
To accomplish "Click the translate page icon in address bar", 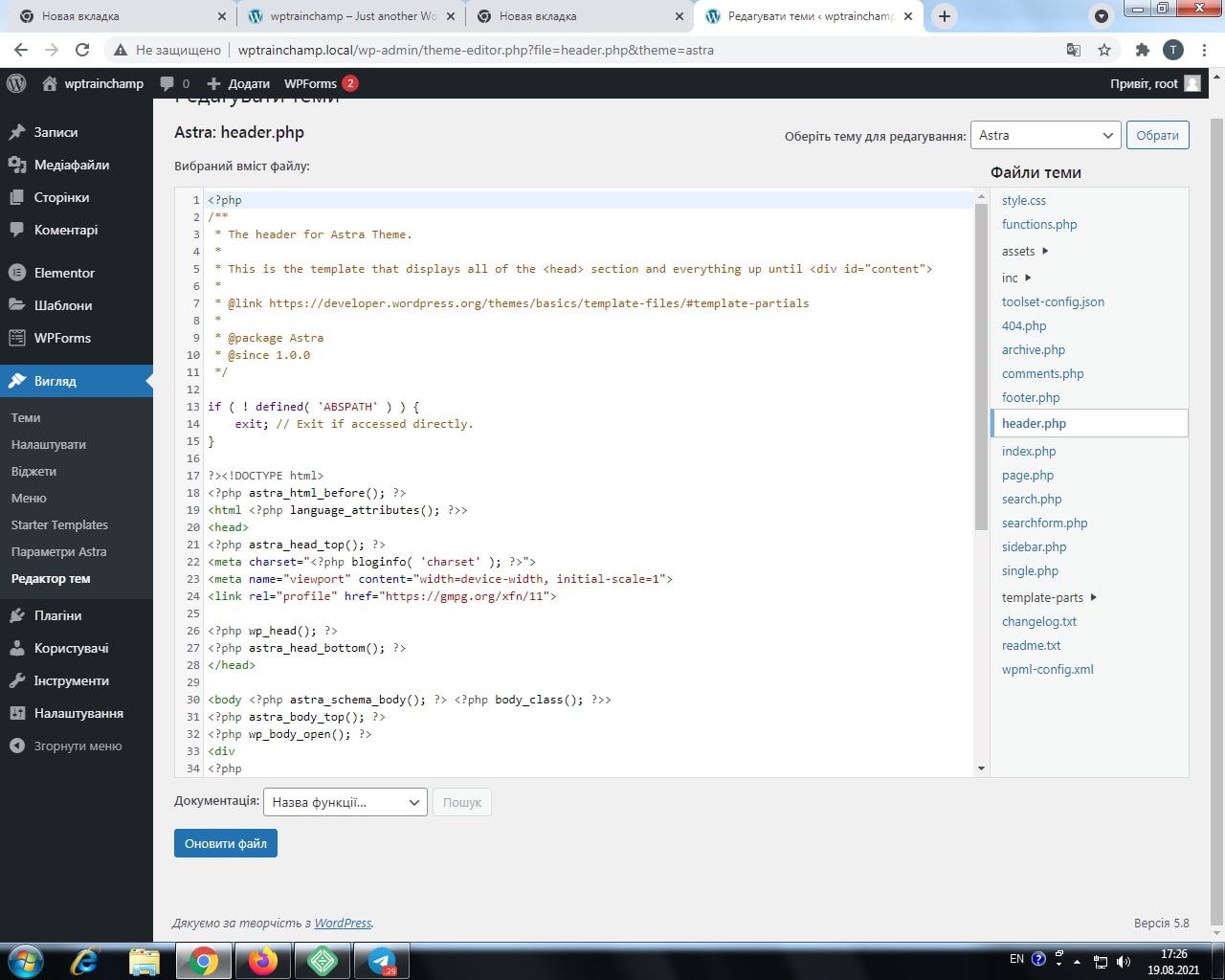I will (x=1074, y=50).
